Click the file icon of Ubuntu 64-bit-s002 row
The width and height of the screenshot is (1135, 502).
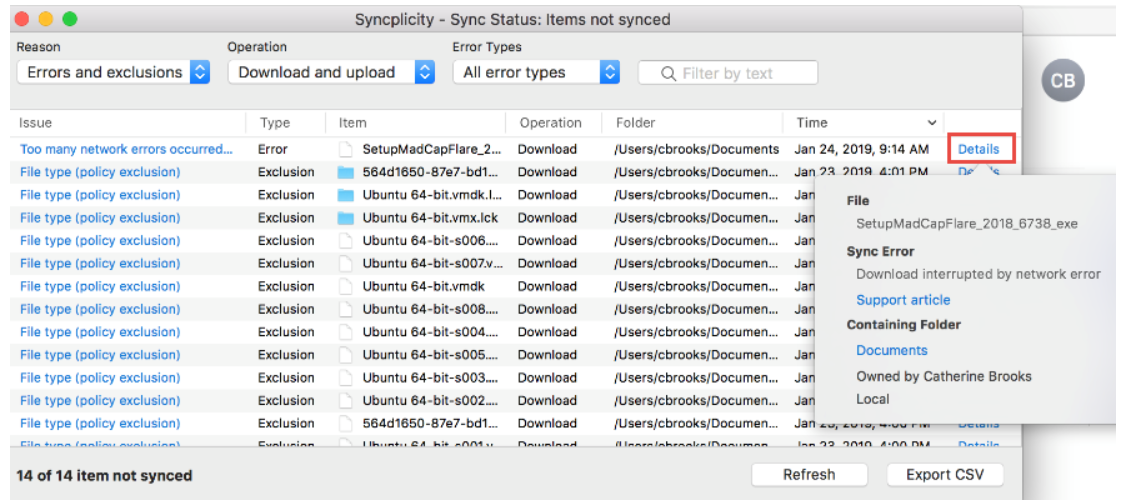(345, 401)
